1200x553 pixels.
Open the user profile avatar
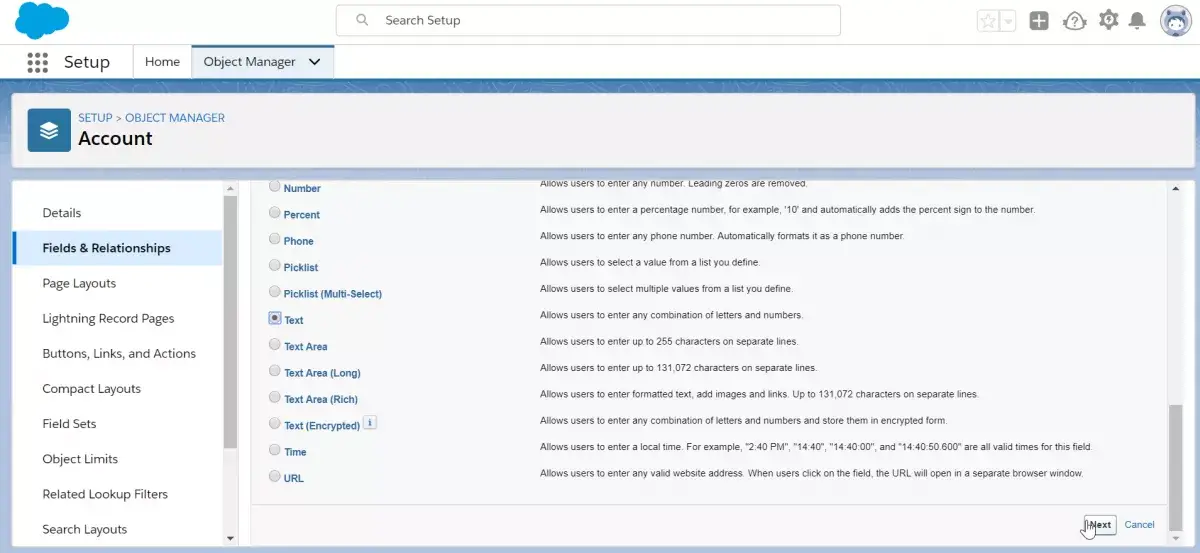point(1176,21)
